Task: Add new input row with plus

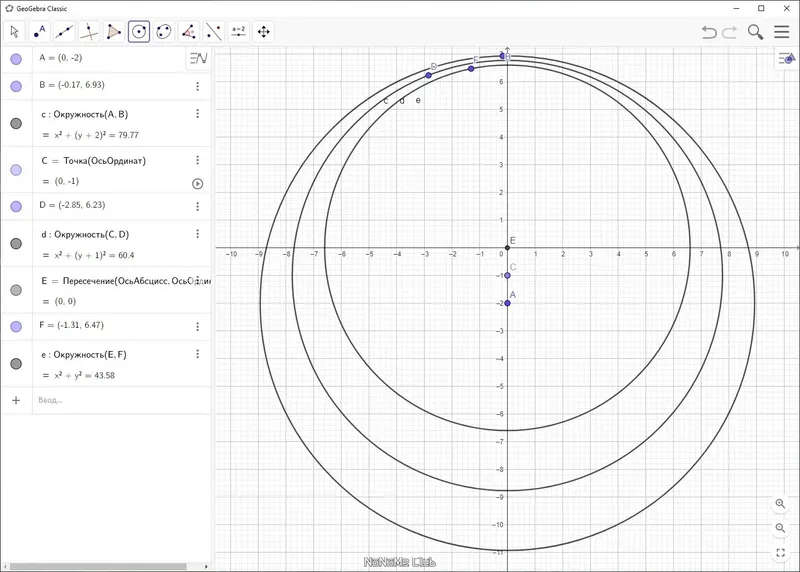Action: [x=16, y=400]
